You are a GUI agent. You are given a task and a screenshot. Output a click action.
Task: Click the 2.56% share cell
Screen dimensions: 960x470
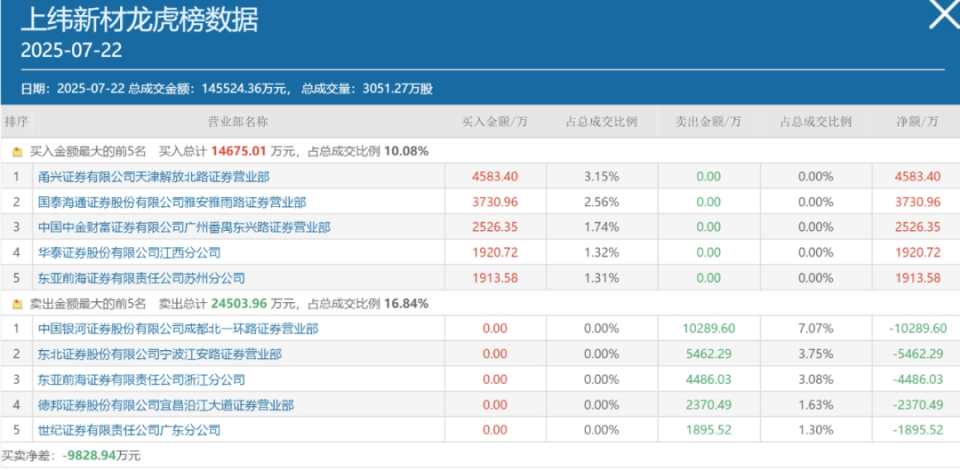click(601, 202)
